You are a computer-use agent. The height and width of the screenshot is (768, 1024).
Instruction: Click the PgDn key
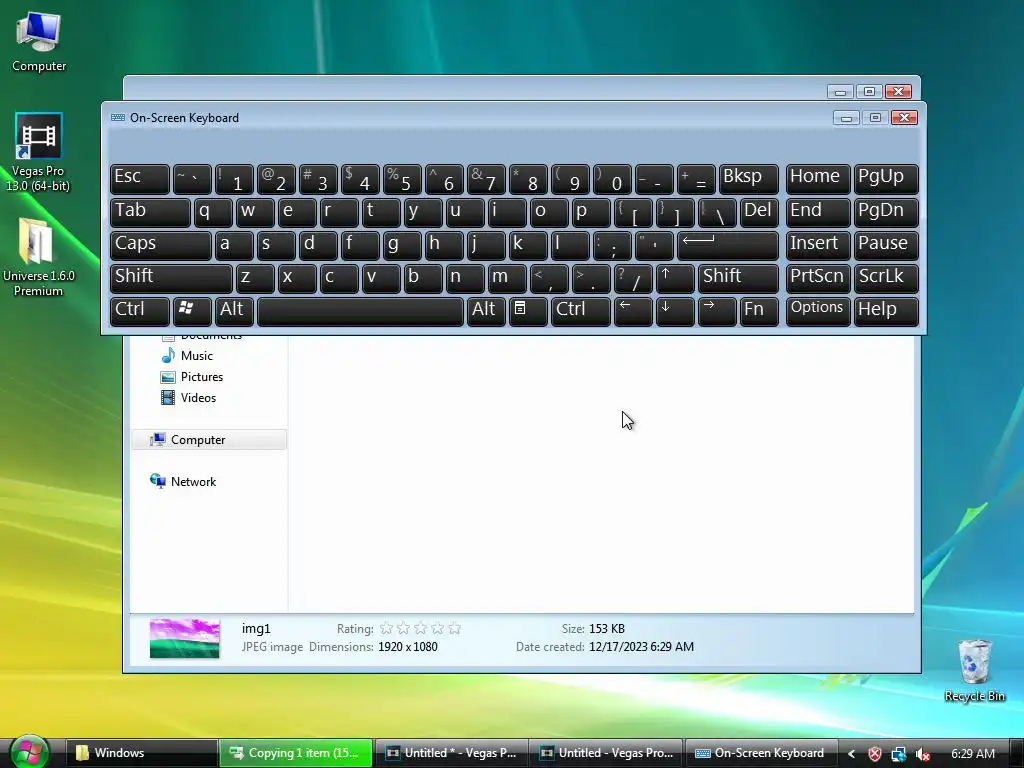pos(886,212)
